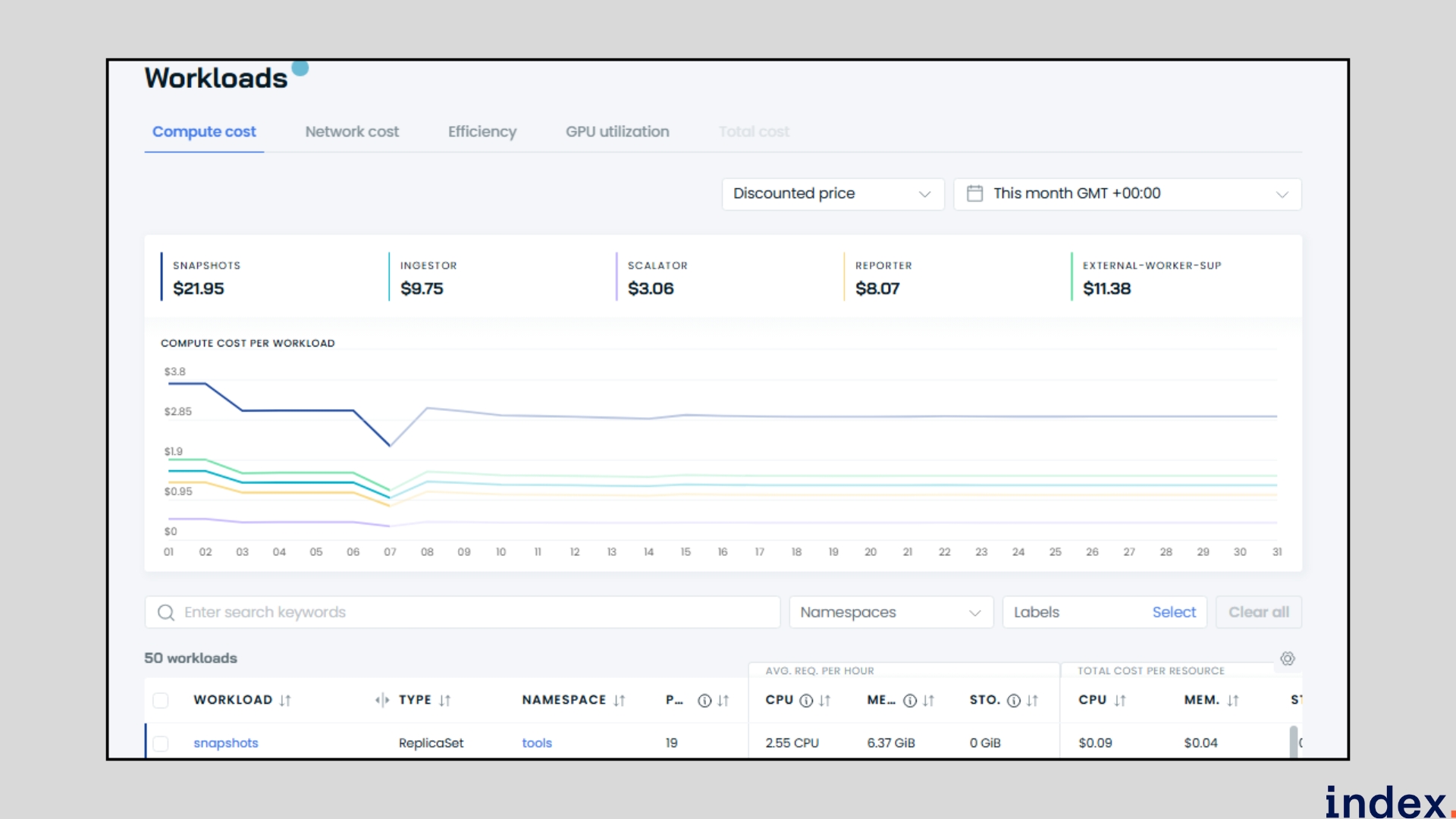The width and height of the screenshot is (1456, 819).
Task: Open the snapshots workload link
Action: 225,743
